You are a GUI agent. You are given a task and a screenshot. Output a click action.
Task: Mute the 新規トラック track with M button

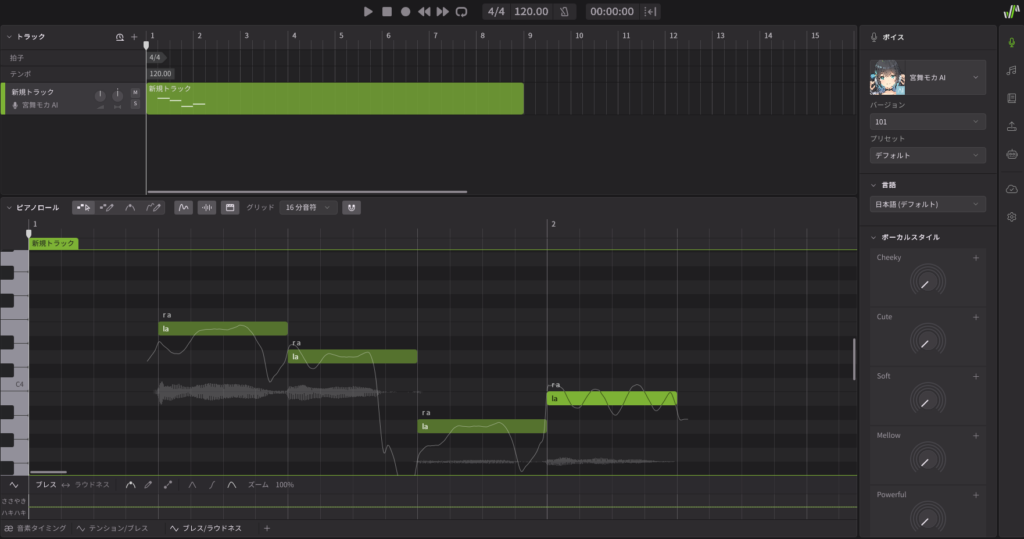135,92
